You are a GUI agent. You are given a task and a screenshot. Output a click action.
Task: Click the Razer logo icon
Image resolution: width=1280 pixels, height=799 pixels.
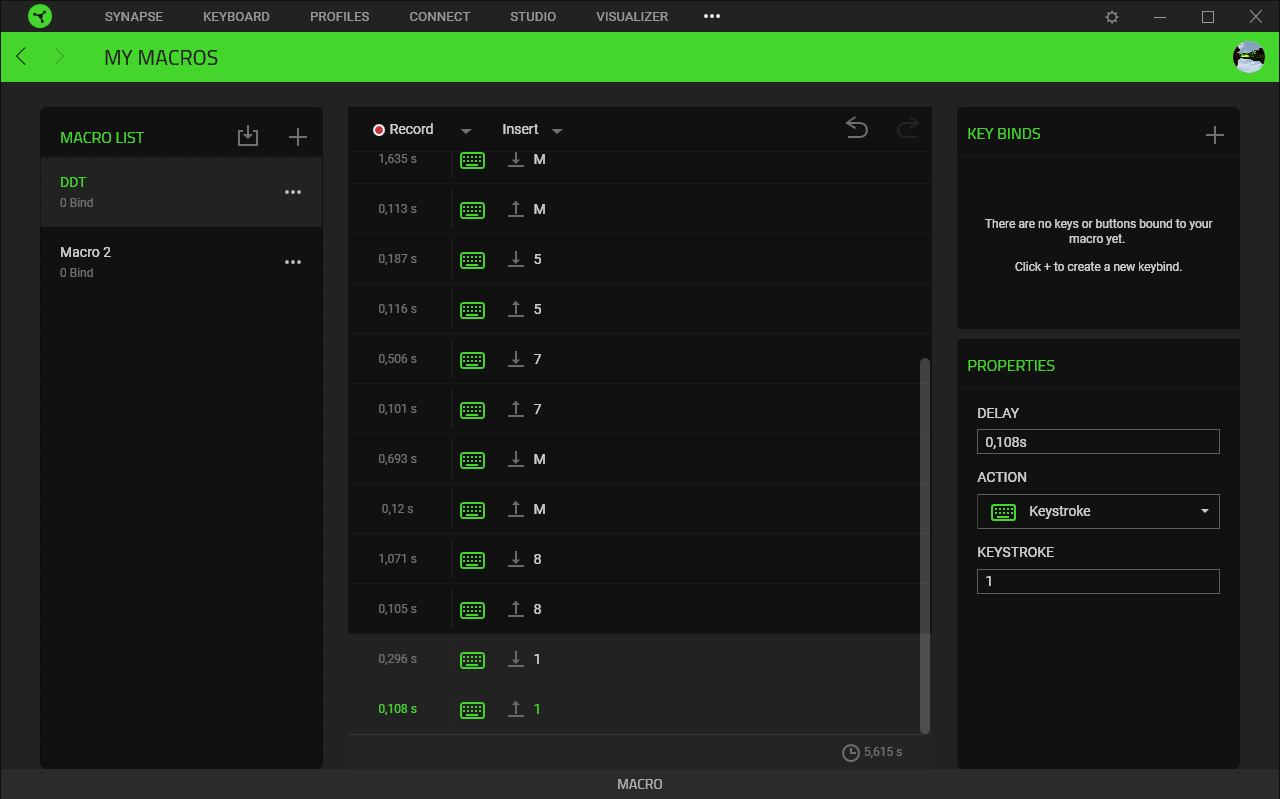(40, 16)
